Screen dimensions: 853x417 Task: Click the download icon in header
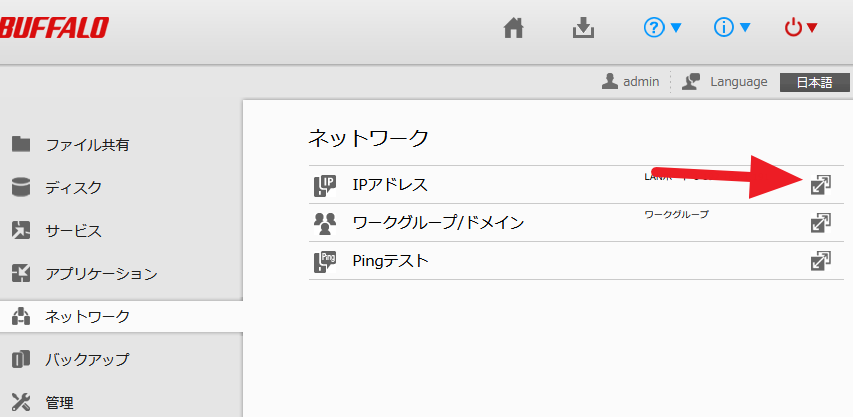pyautogui.click(x=583, y=28)
